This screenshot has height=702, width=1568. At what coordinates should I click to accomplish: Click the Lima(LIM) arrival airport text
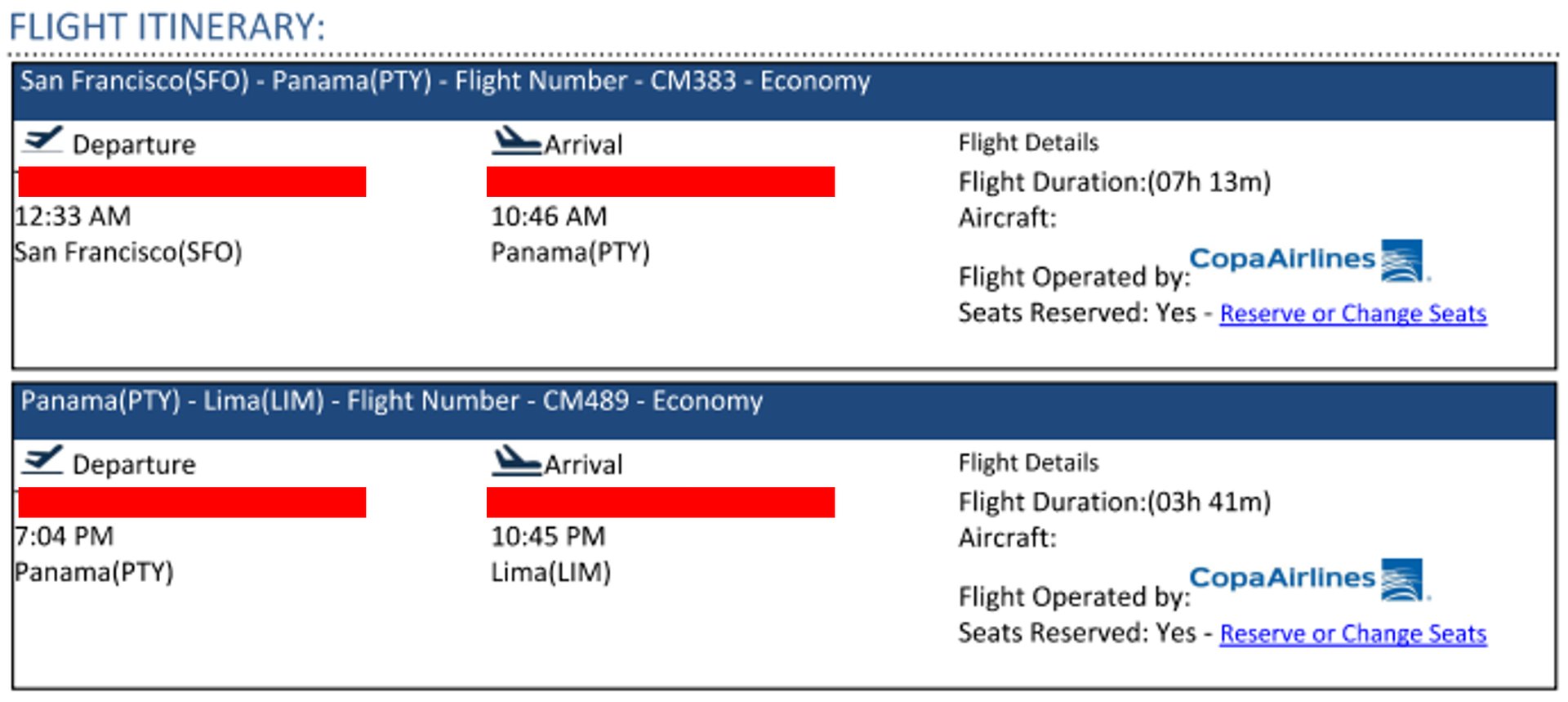click(550, 572)
